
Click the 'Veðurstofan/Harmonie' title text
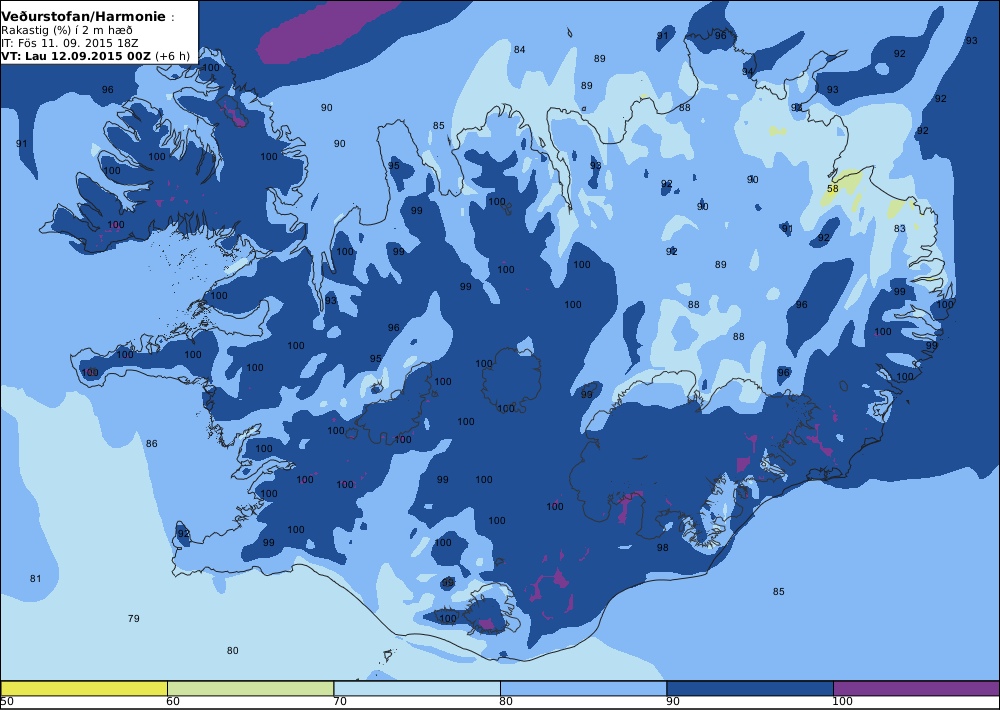84,17
